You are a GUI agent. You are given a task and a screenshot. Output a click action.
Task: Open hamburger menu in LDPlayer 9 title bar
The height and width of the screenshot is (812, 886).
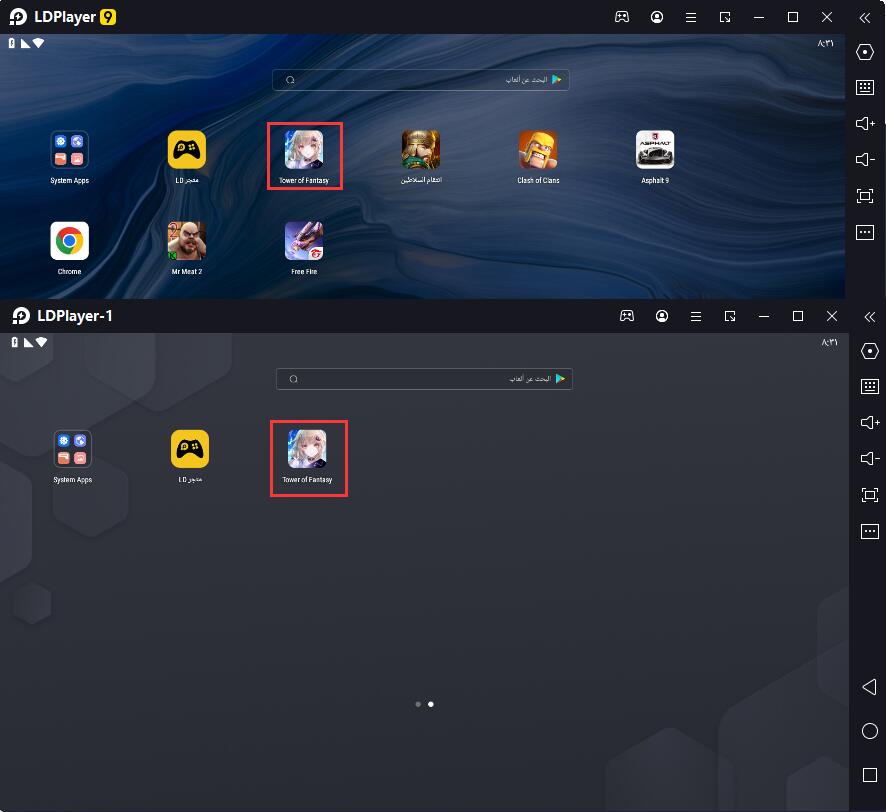[690, 18]
